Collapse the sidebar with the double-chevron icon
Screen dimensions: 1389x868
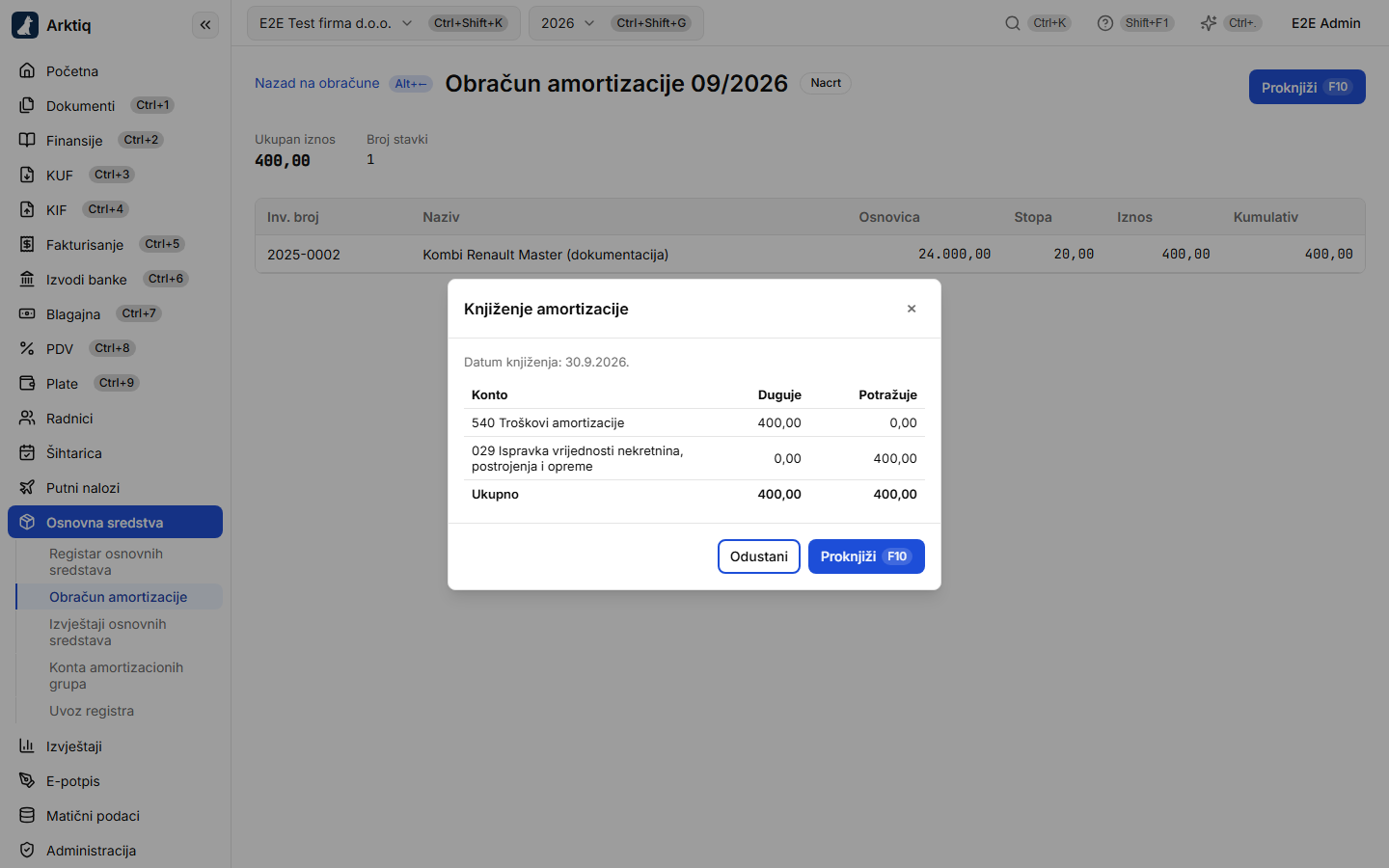tap(205, 25)
